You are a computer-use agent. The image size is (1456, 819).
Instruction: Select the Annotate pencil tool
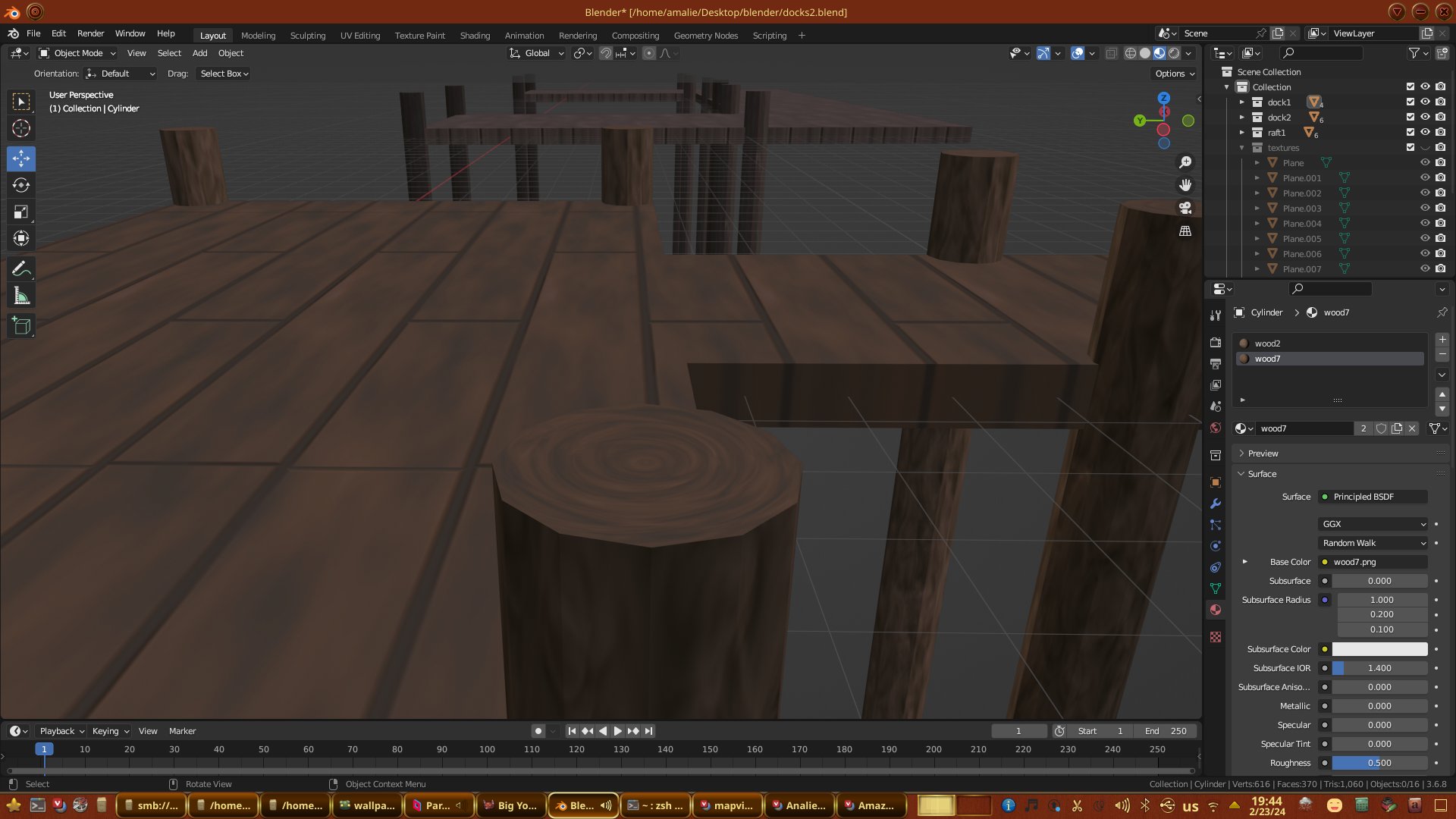tap(21, 268)
